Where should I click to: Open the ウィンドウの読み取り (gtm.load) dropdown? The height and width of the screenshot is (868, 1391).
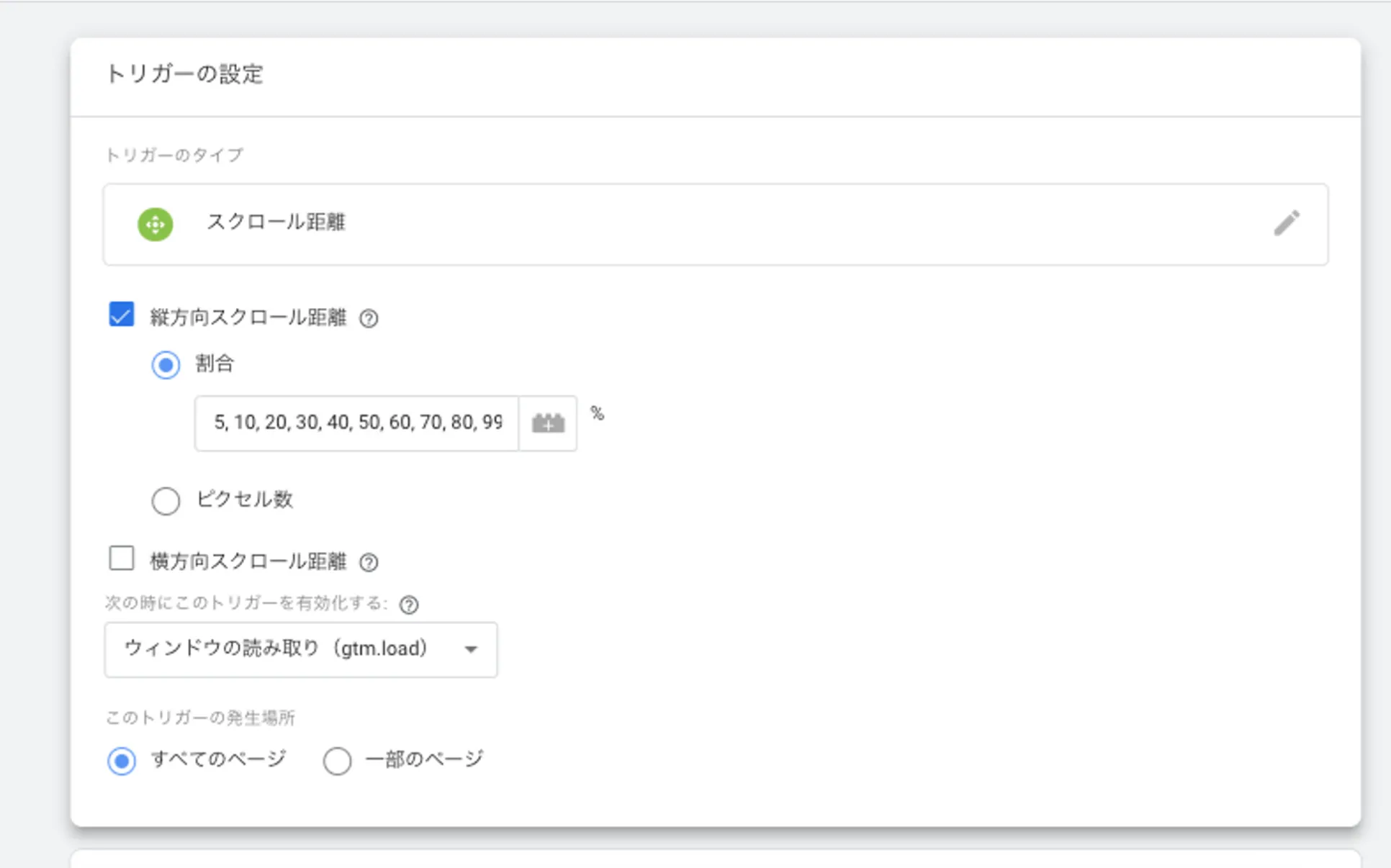pos(288,649)
